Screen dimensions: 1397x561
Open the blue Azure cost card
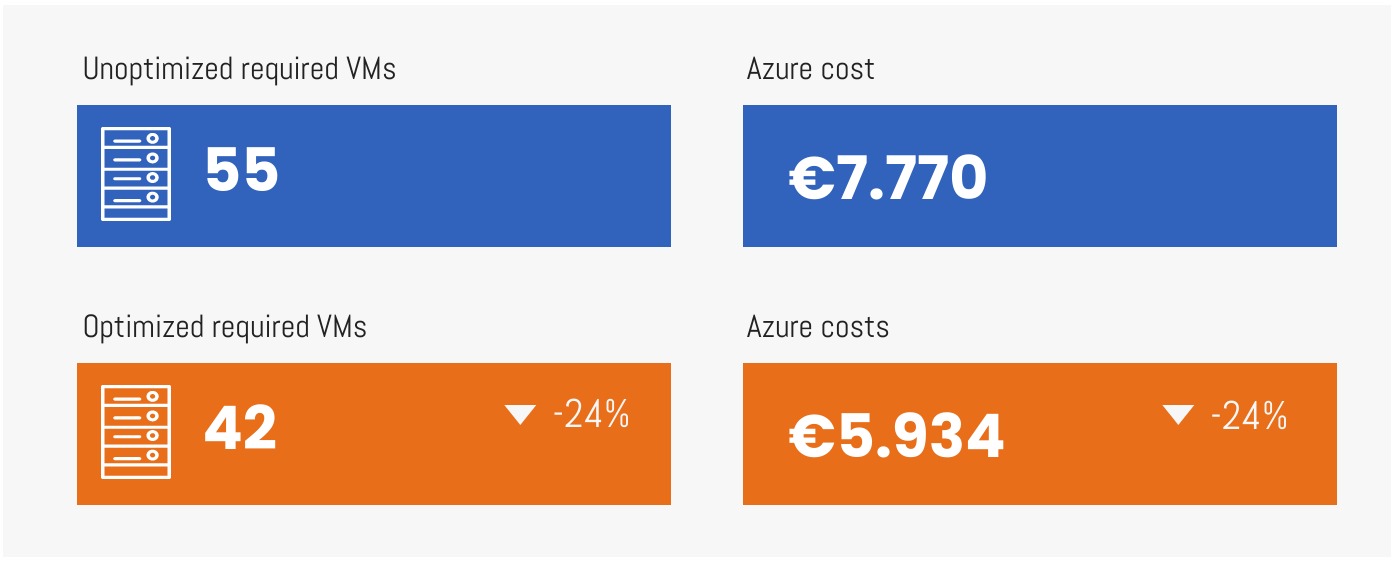pyautogui.click(x=1040, y=176)
